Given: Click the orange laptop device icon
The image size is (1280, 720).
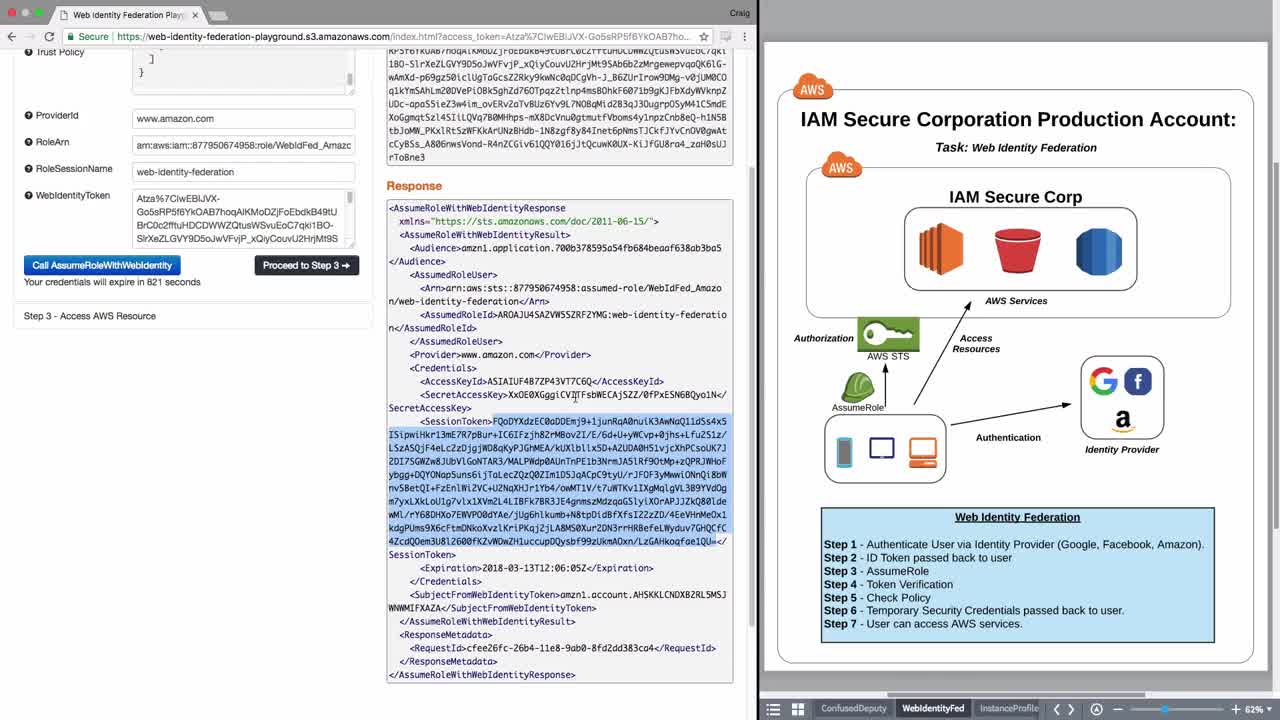Looking at the screenshot, I should coord(923,453).
